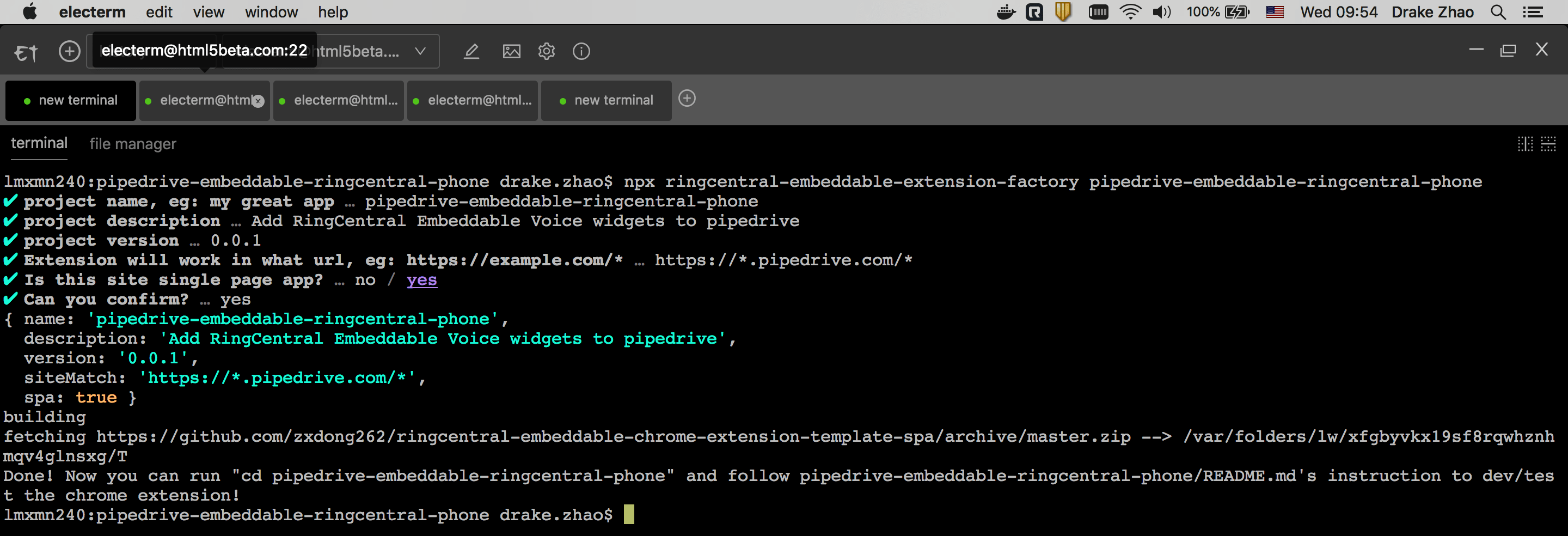
Task: Click the 'project version … 0.0.1' line
Action: [132, 241]
